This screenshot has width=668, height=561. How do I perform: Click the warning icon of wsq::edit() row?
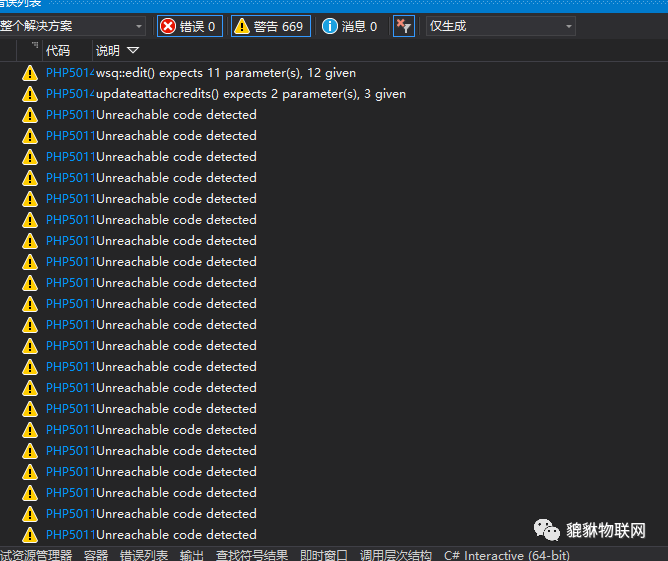[30, 73]
